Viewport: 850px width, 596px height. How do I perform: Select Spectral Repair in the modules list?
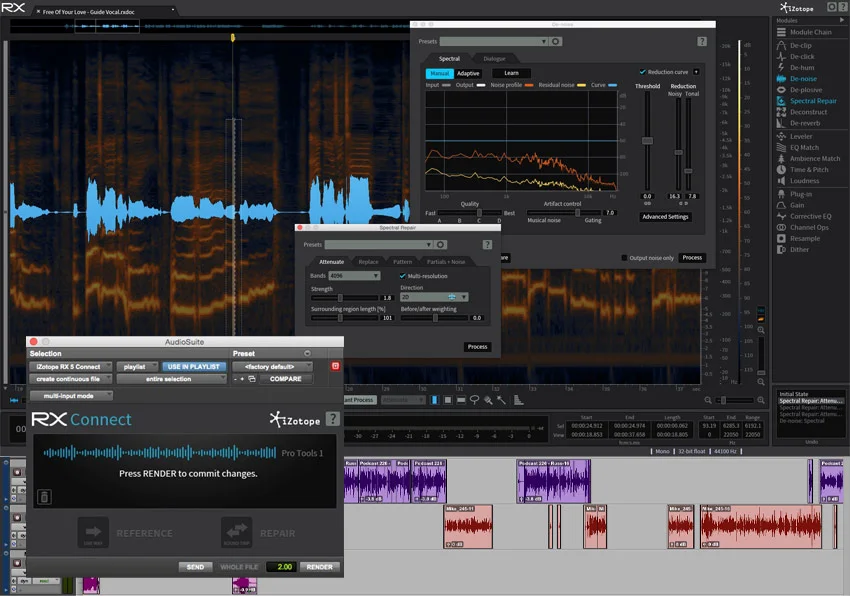tap(813, 101)
